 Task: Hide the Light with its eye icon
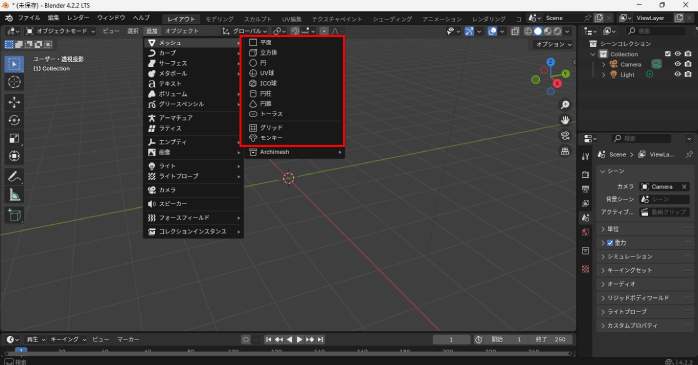pyautogui.click(x=678, y=74)
